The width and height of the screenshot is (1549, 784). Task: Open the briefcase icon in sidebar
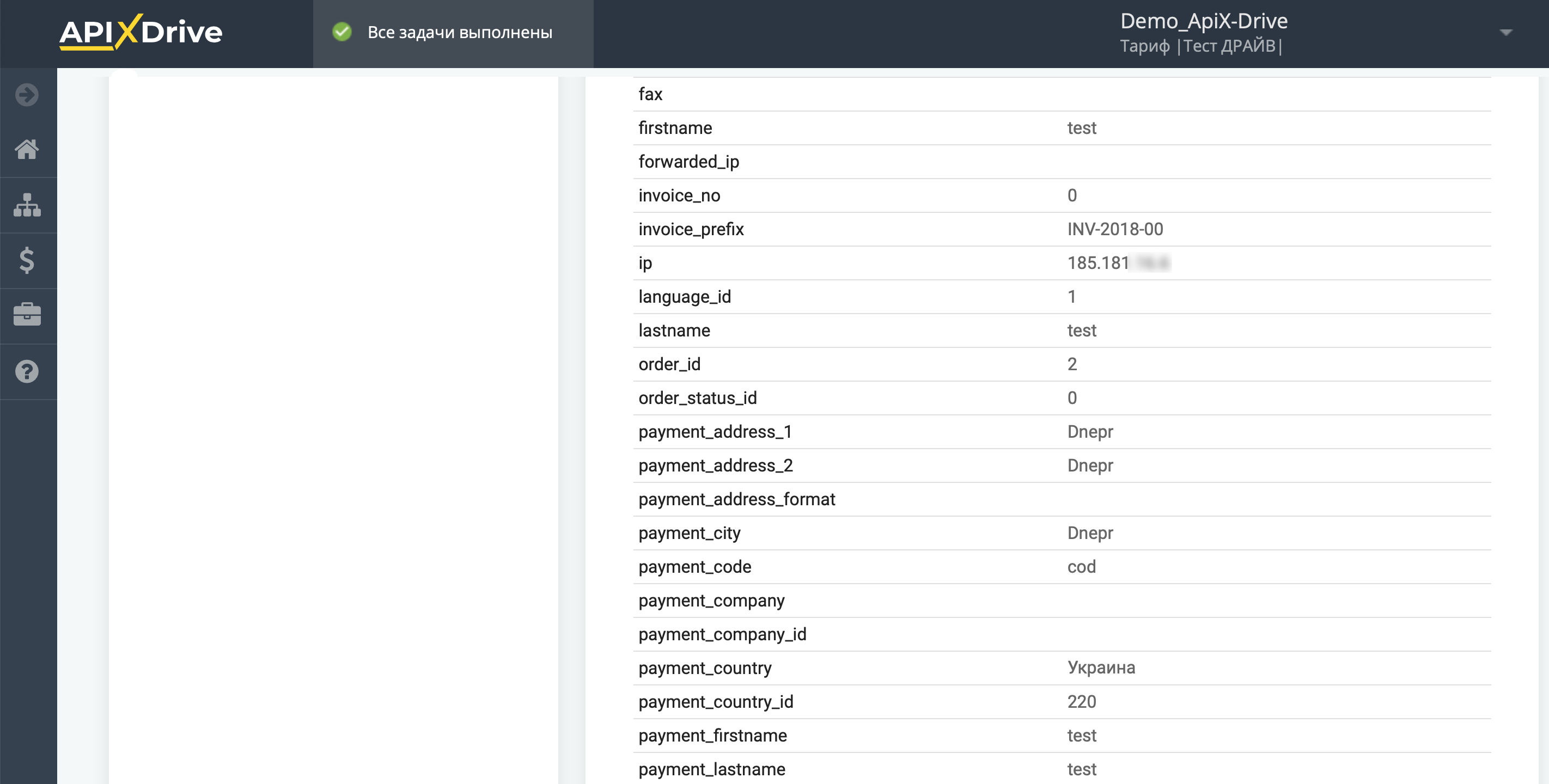click(27, 315)
